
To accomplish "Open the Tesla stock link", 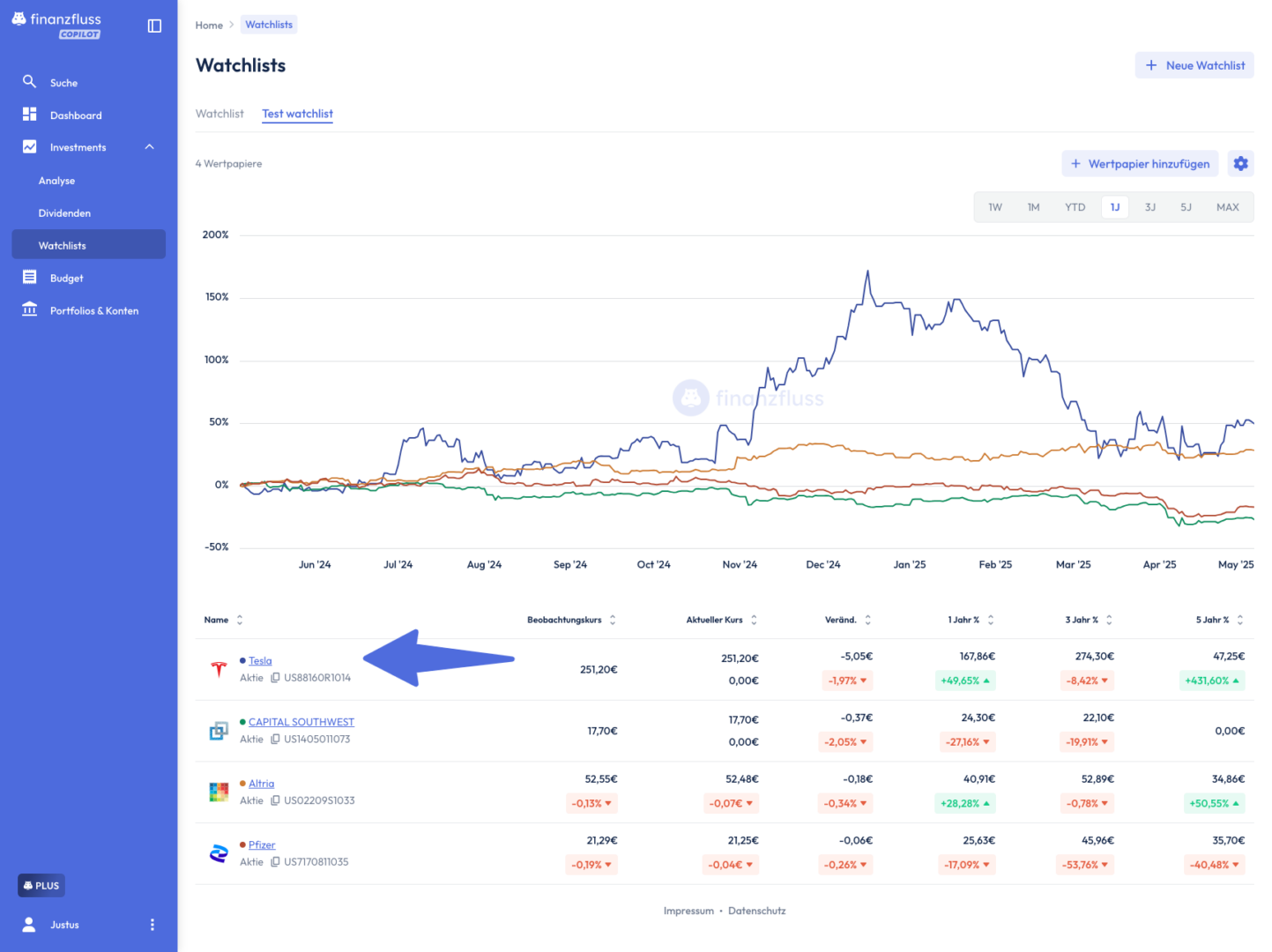I will pyautogui.click(x=260, y=661).
